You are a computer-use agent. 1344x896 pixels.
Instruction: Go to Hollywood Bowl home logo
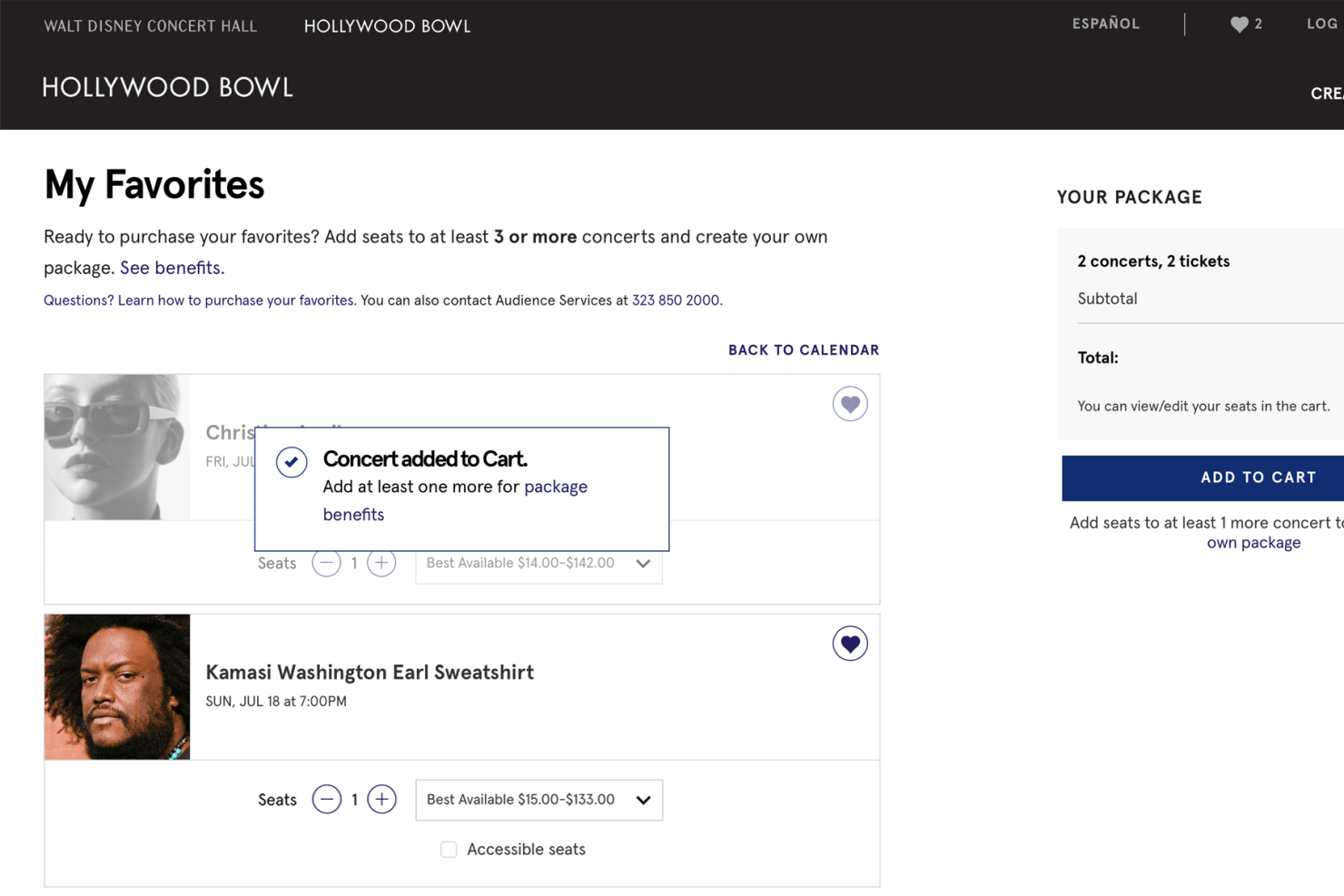pos(168,88)
